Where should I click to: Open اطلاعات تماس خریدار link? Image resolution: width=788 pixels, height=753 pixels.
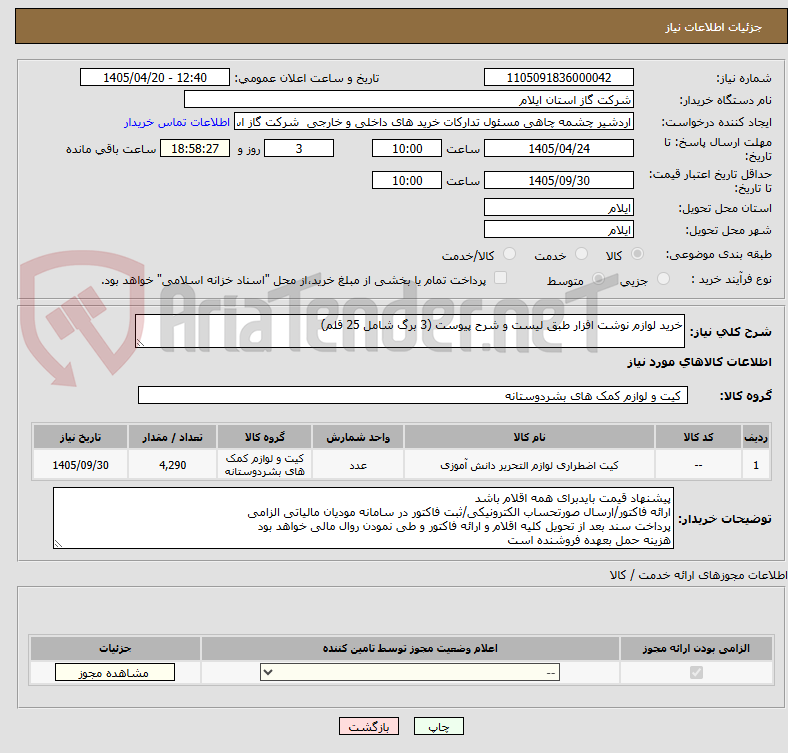pyautogui.click(x=177, y=122)
